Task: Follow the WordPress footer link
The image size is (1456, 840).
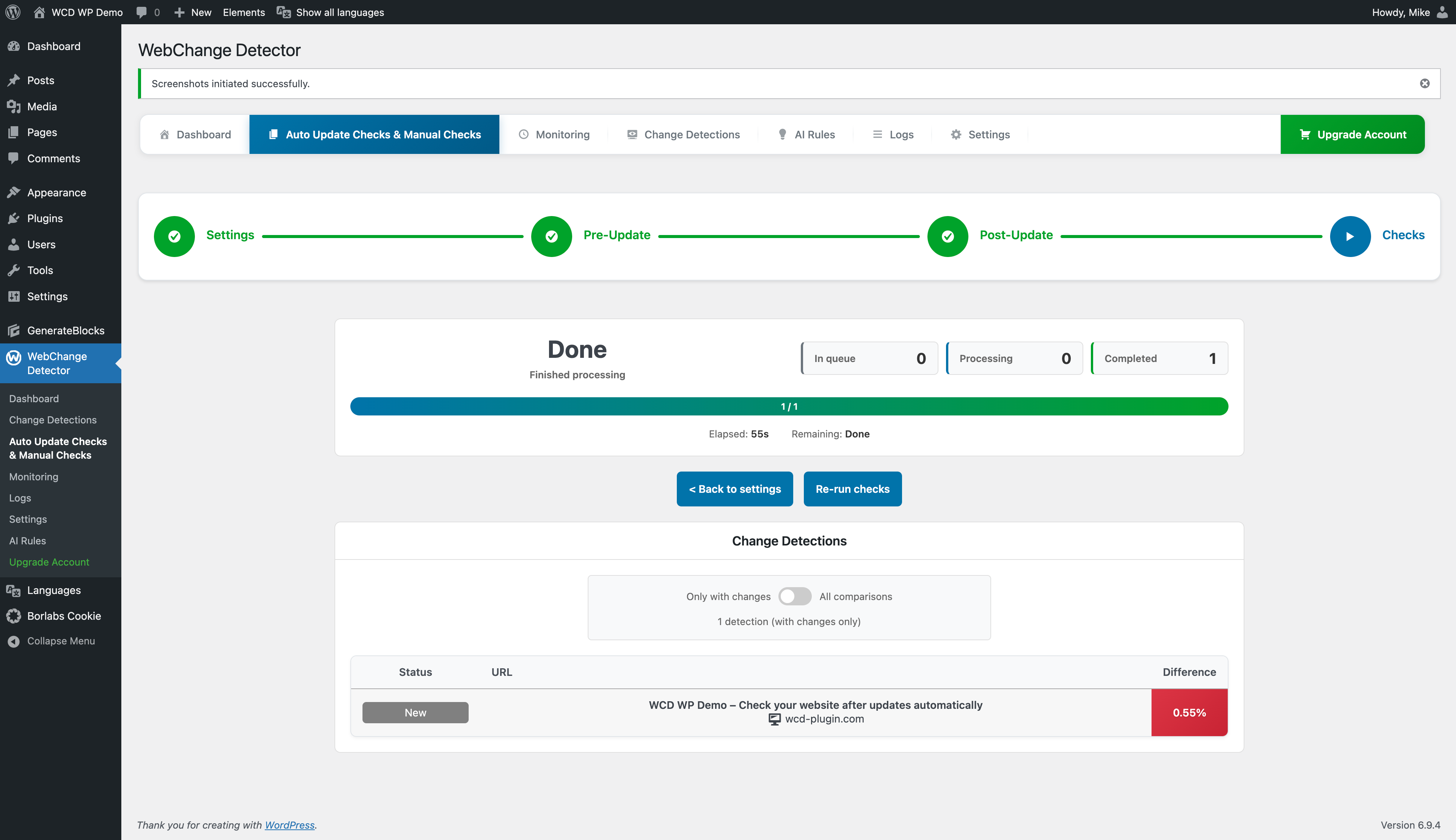Action: point(290,825)
